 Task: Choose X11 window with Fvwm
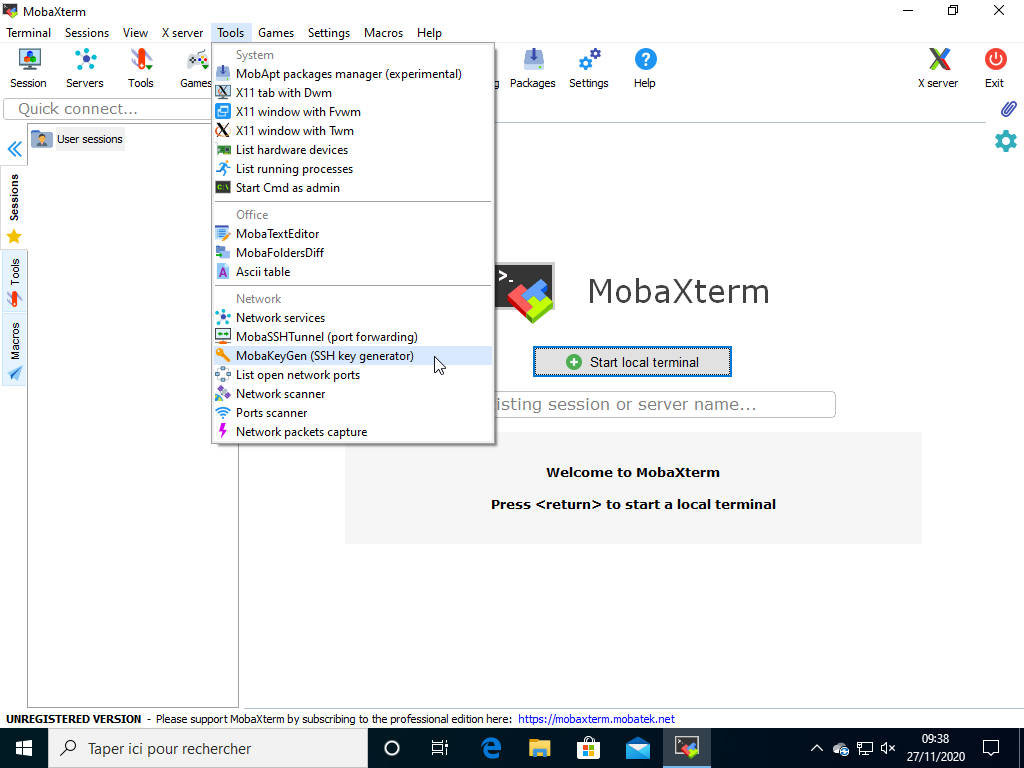point(353,112)
